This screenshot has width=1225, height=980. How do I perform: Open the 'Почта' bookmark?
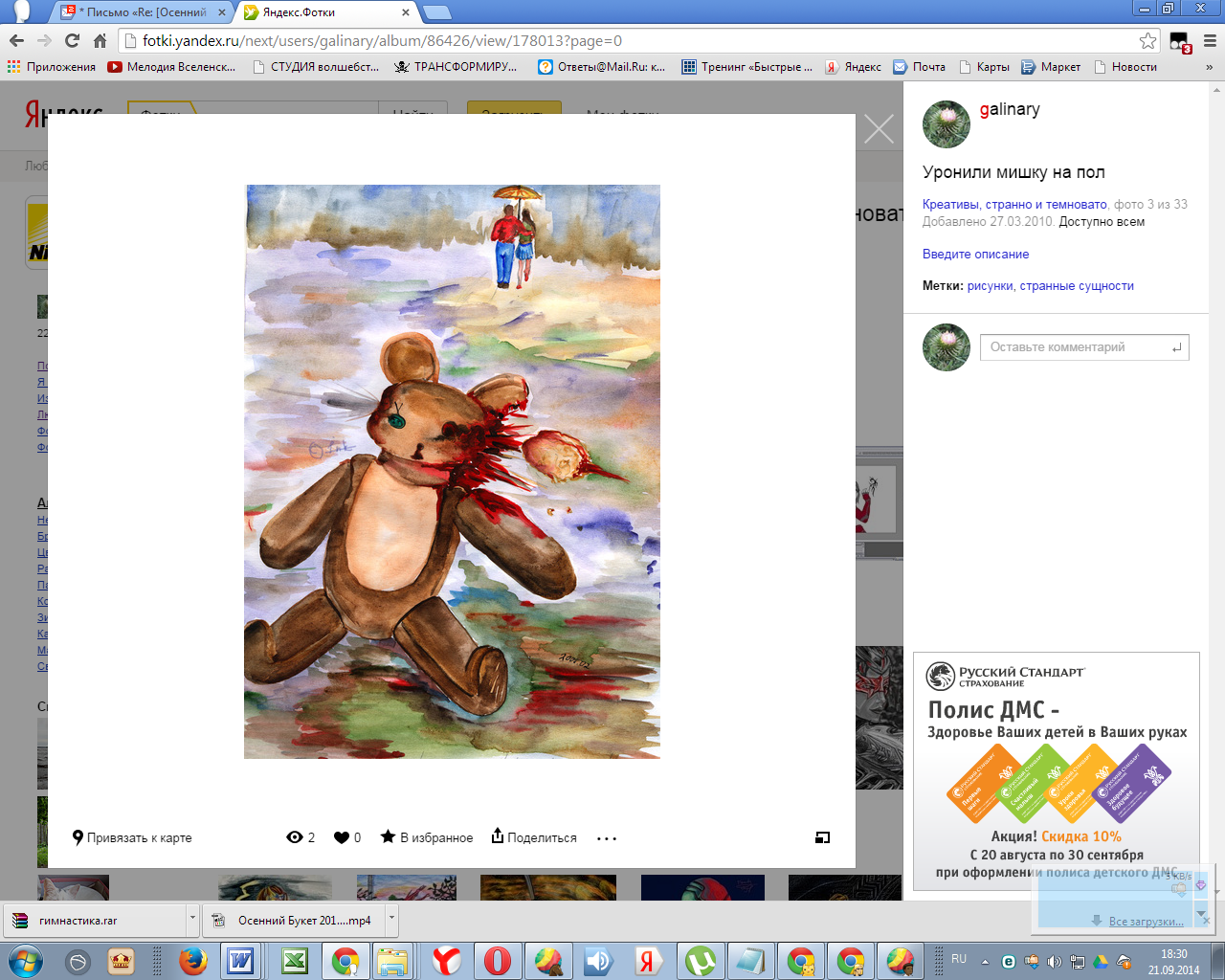919,67
